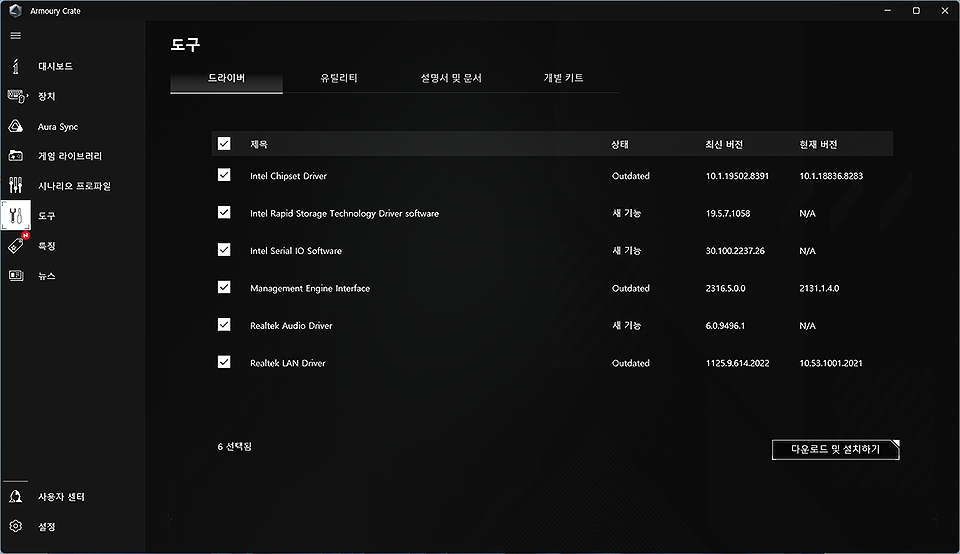The image size is (960, 554).
Task: Open 뉴스 news icon in sidebar
Action: pos(15,276)
